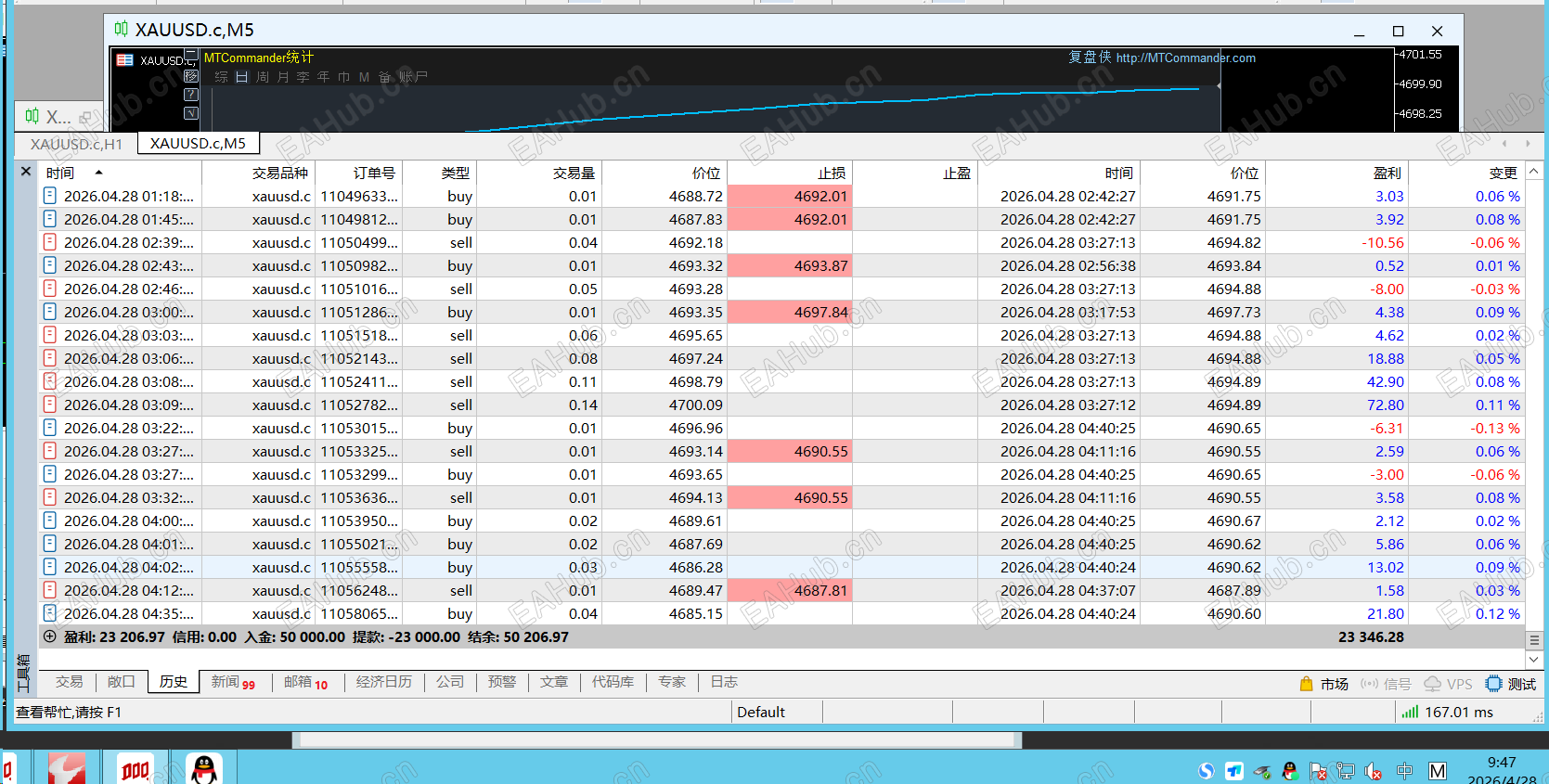The height and width of the screenshot is (784, 1549).
Task: Click the connection signal bars status
Action: coord(1411,712)
